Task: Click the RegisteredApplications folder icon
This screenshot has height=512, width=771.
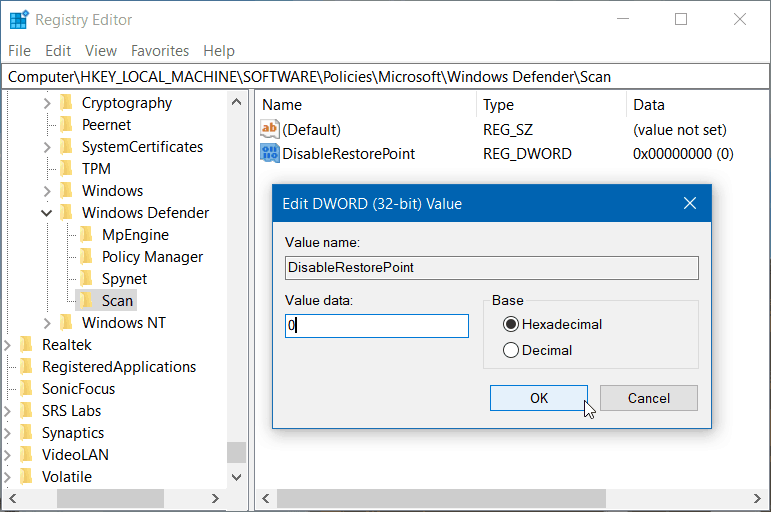Action: (26, 366)
